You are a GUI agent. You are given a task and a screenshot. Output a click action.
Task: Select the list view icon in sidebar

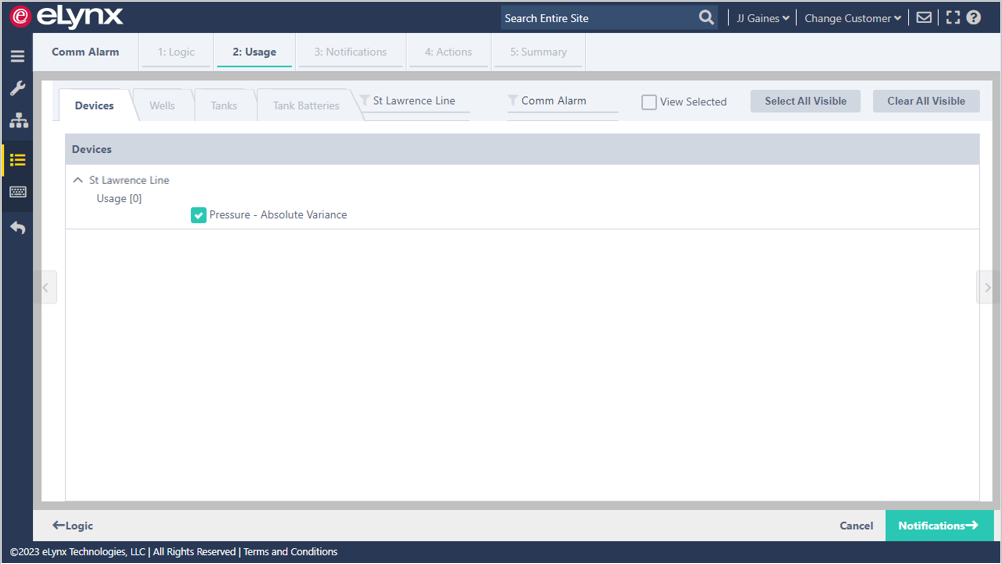tap(17, 160)
